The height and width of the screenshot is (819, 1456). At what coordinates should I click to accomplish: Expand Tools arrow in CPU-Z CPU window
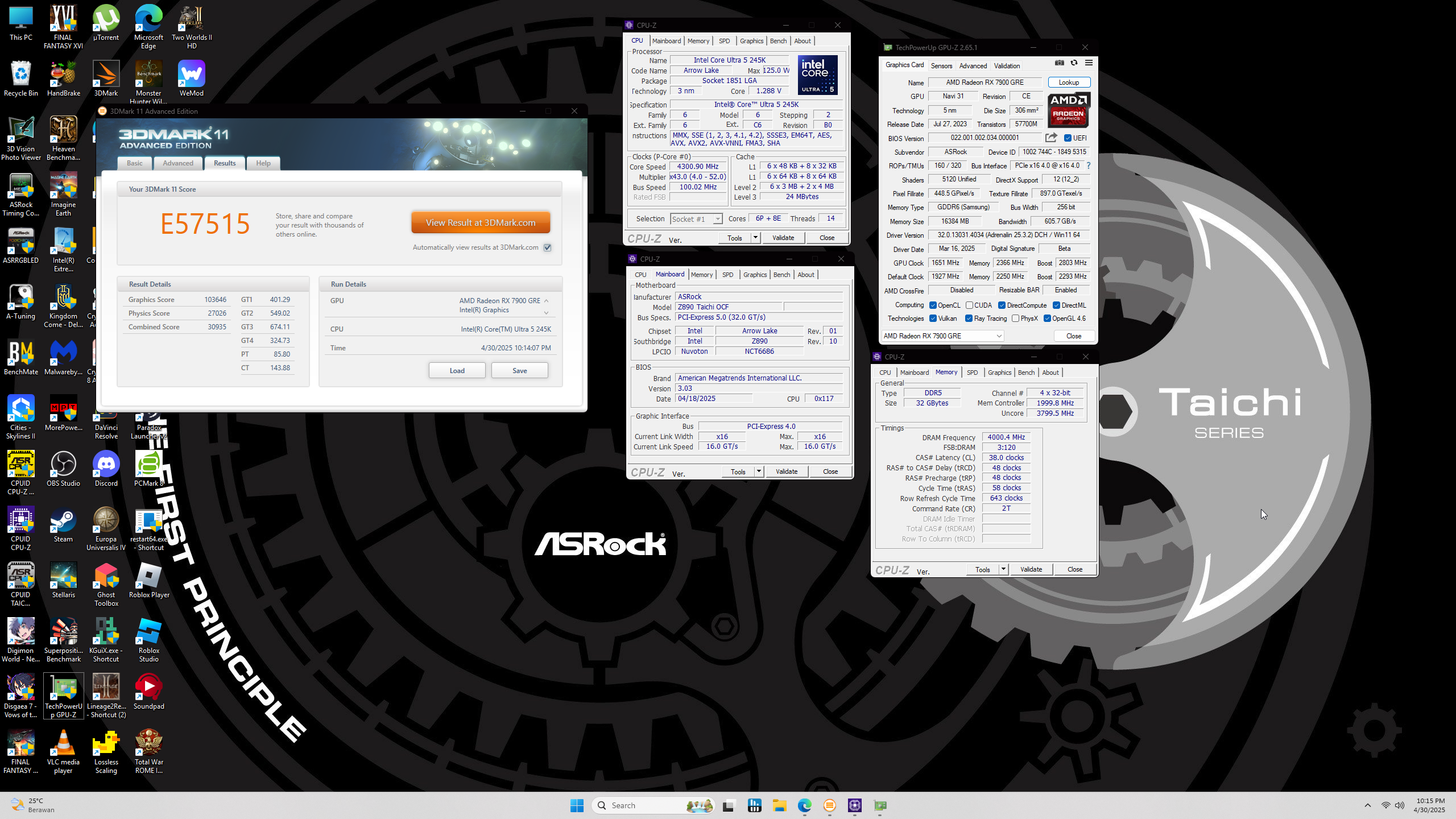click(755, 238)
